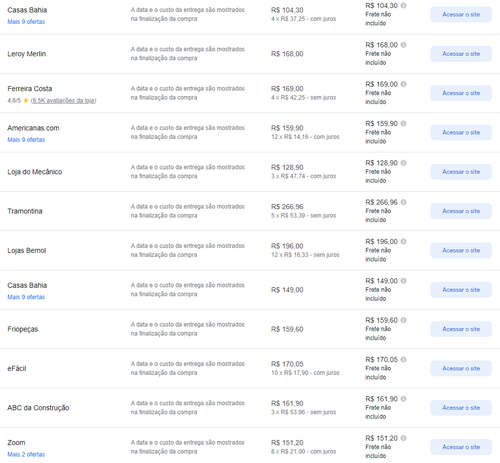Show info icon beside R$ 266,96 total

coord(403,202)
